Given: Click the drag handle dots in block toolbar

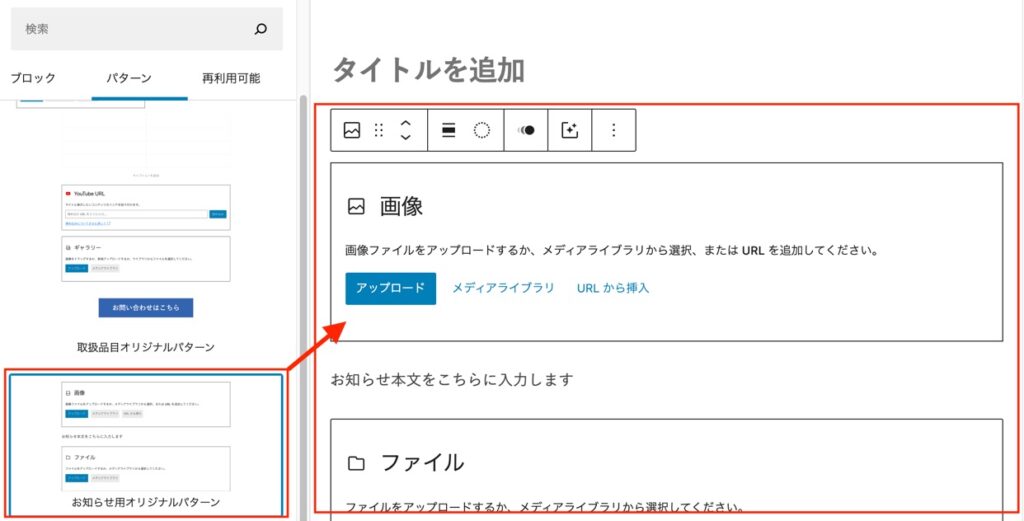Looking at the screenshot, I should [379, 130].
